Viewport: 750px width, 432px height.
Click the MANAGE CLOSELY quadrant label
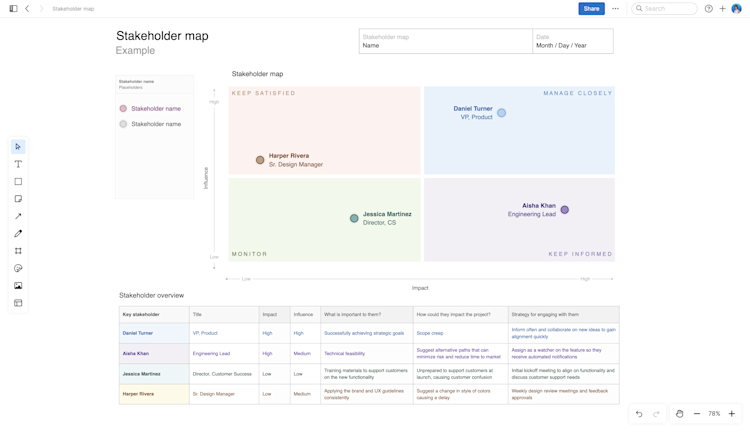[578, 93]
